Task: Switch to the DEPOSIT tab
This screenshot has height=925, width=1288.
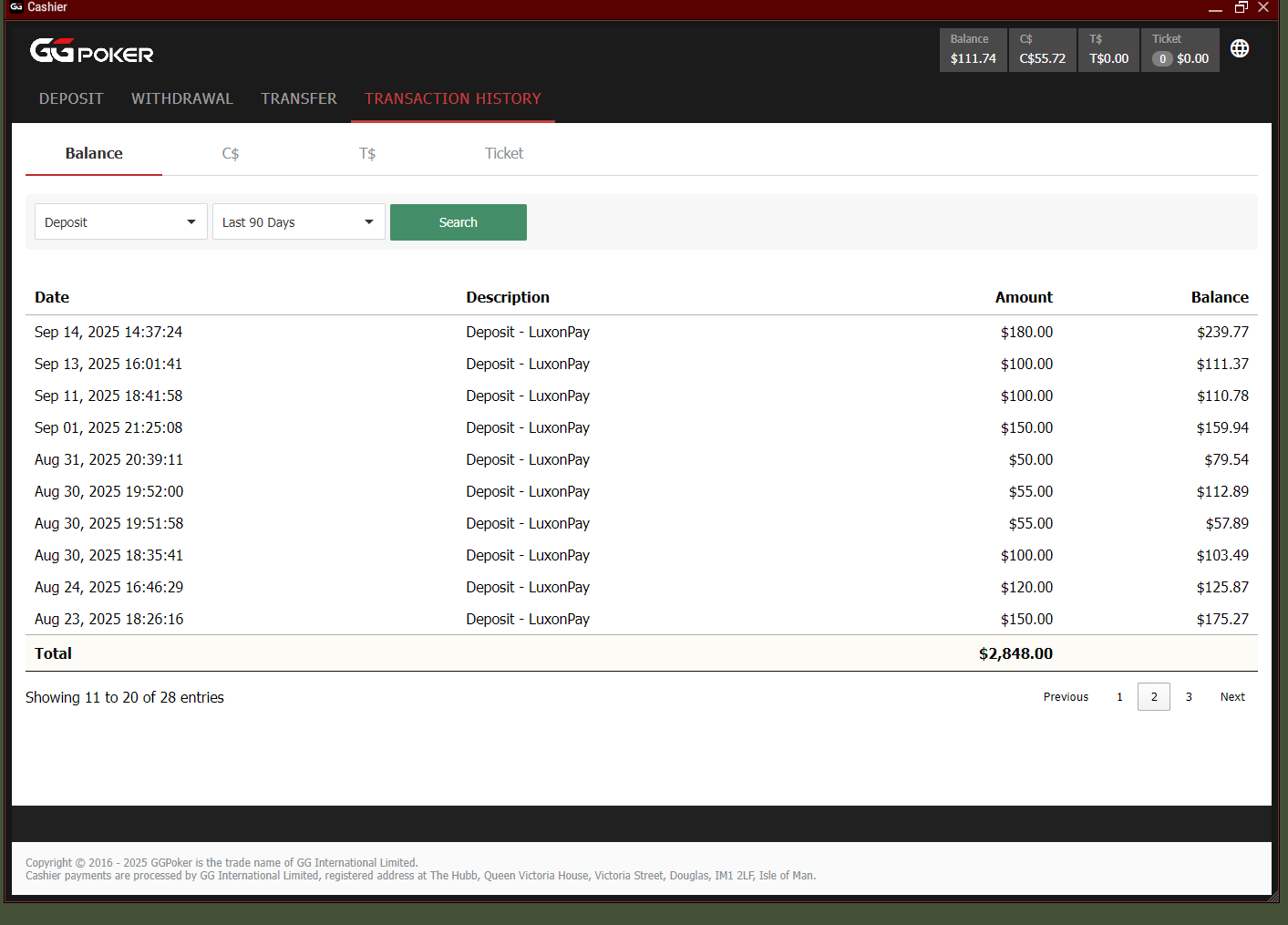Action: pos(71,98)
